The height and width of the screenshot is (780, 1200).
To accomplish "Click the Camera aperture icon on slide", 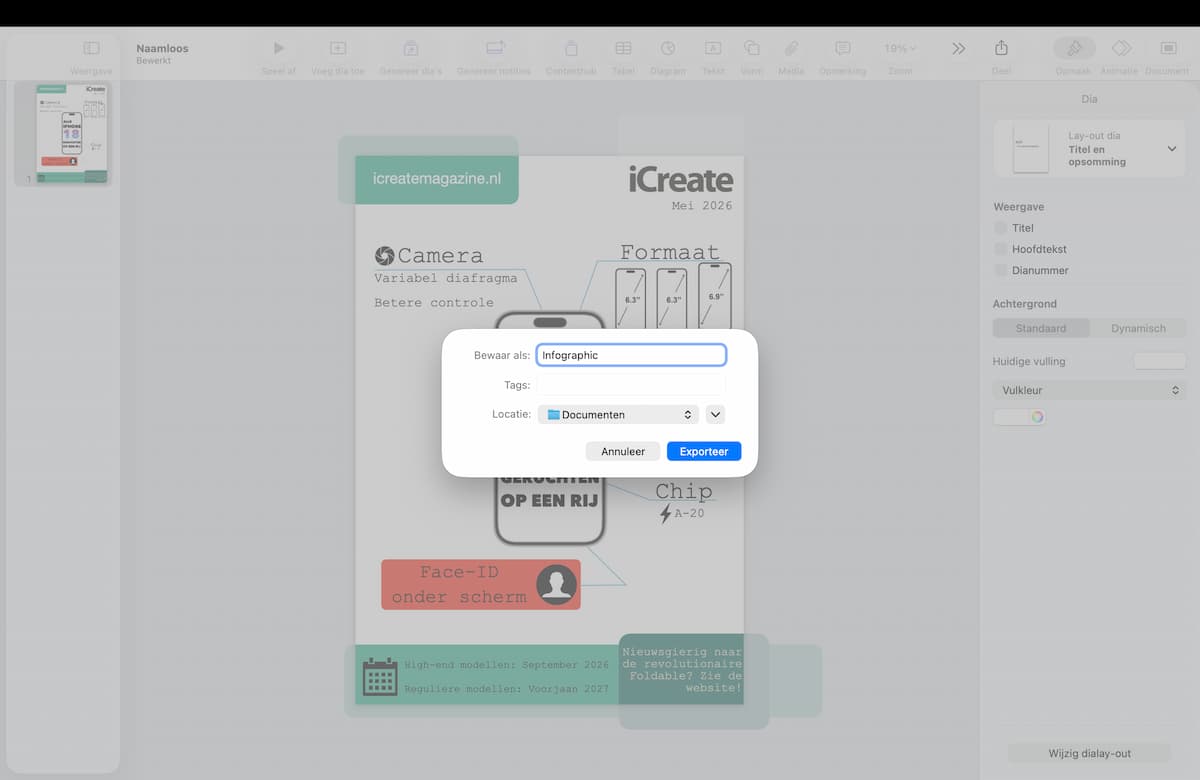I will pyautogui.click(x=384, y=256).
